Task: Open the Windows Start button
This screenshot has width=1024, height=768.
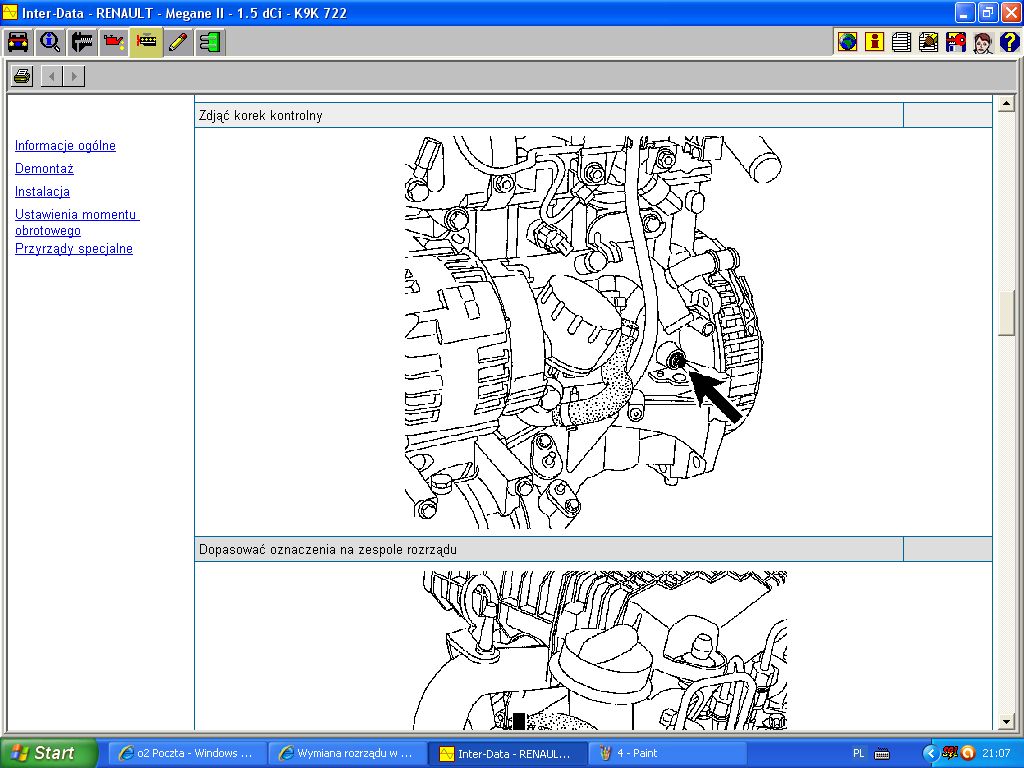Action: tap(49, 753)
